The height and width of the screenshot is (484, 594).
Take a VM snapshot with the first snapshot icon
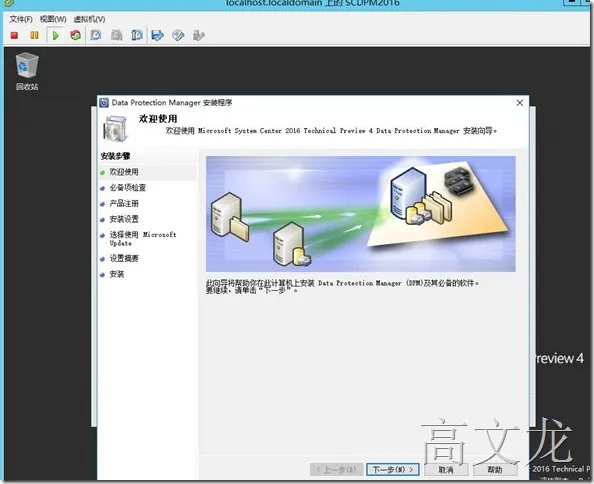(x=96, y=35)
